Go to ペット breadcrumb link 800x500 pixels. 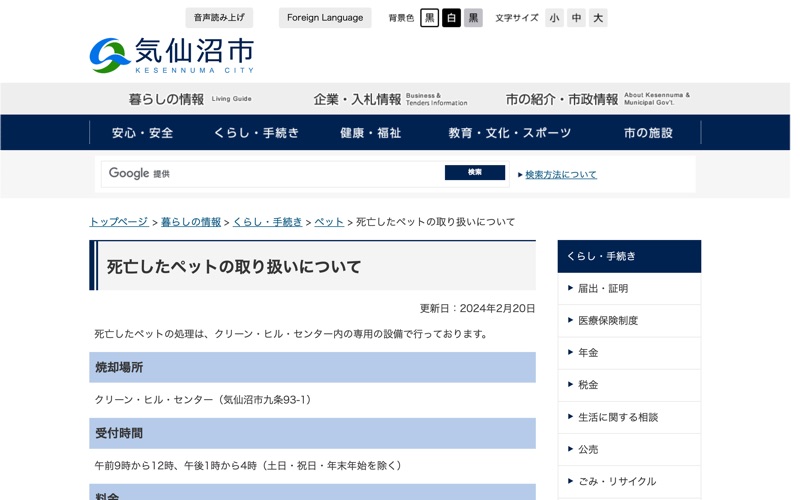click(329, 222)
